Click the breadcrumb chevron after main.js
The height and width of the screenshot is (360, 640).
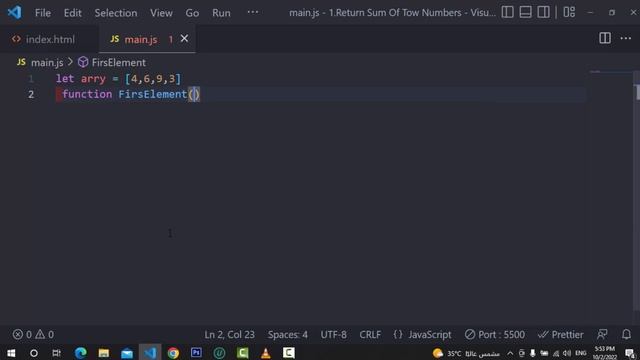coord(70,62)
